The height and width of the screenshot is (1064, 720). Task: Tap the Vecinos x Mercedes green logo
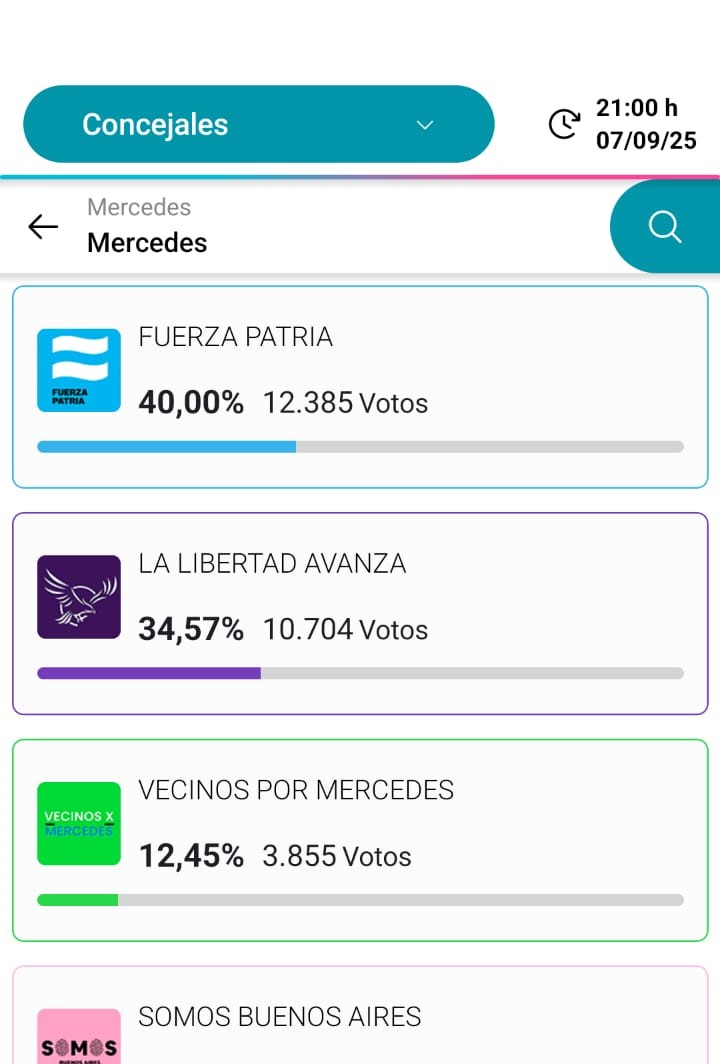tap(79, 823)
